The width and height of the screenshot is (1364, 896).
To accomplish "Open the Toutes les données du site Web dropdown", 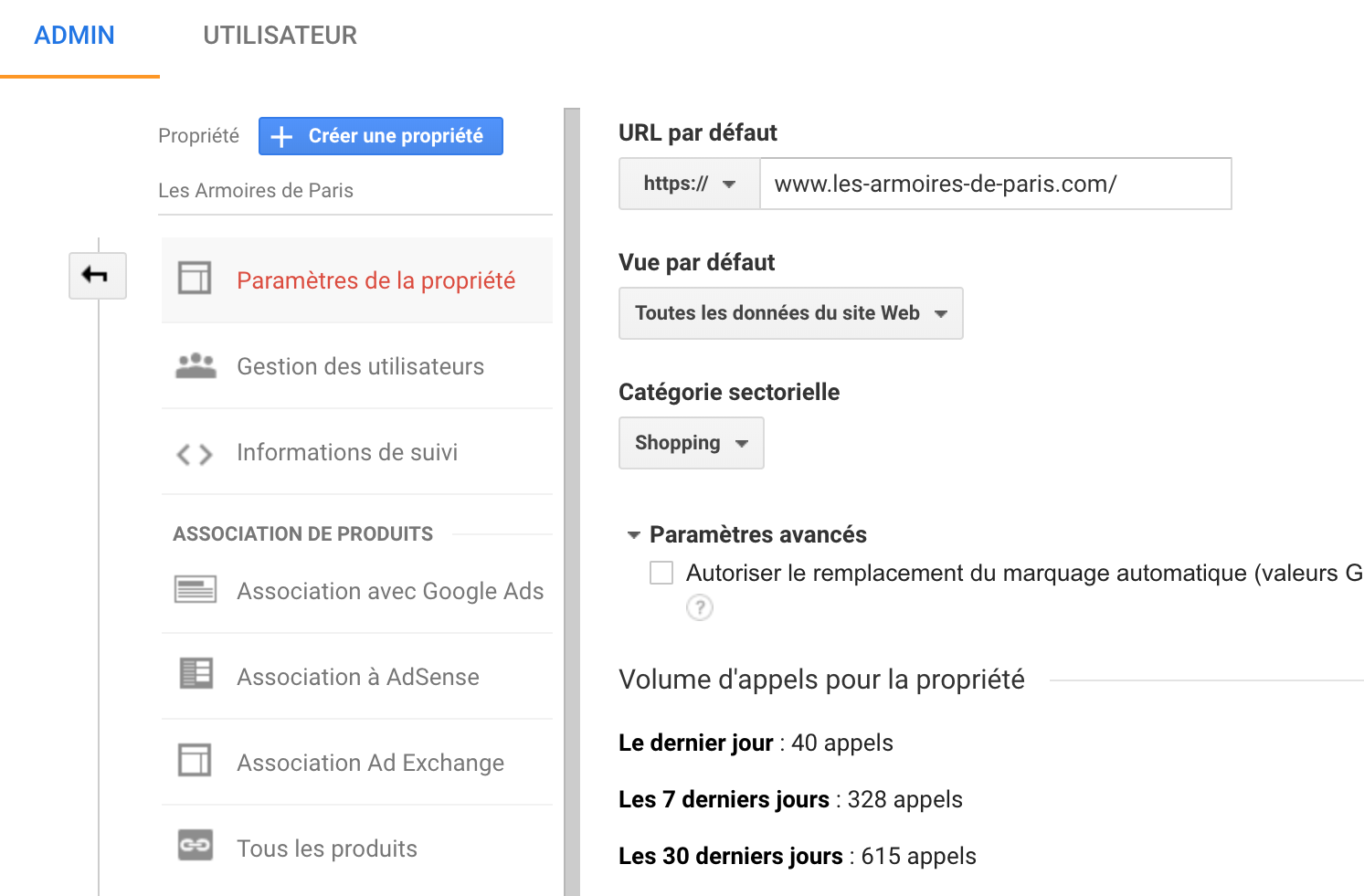I will pos(791,313).
